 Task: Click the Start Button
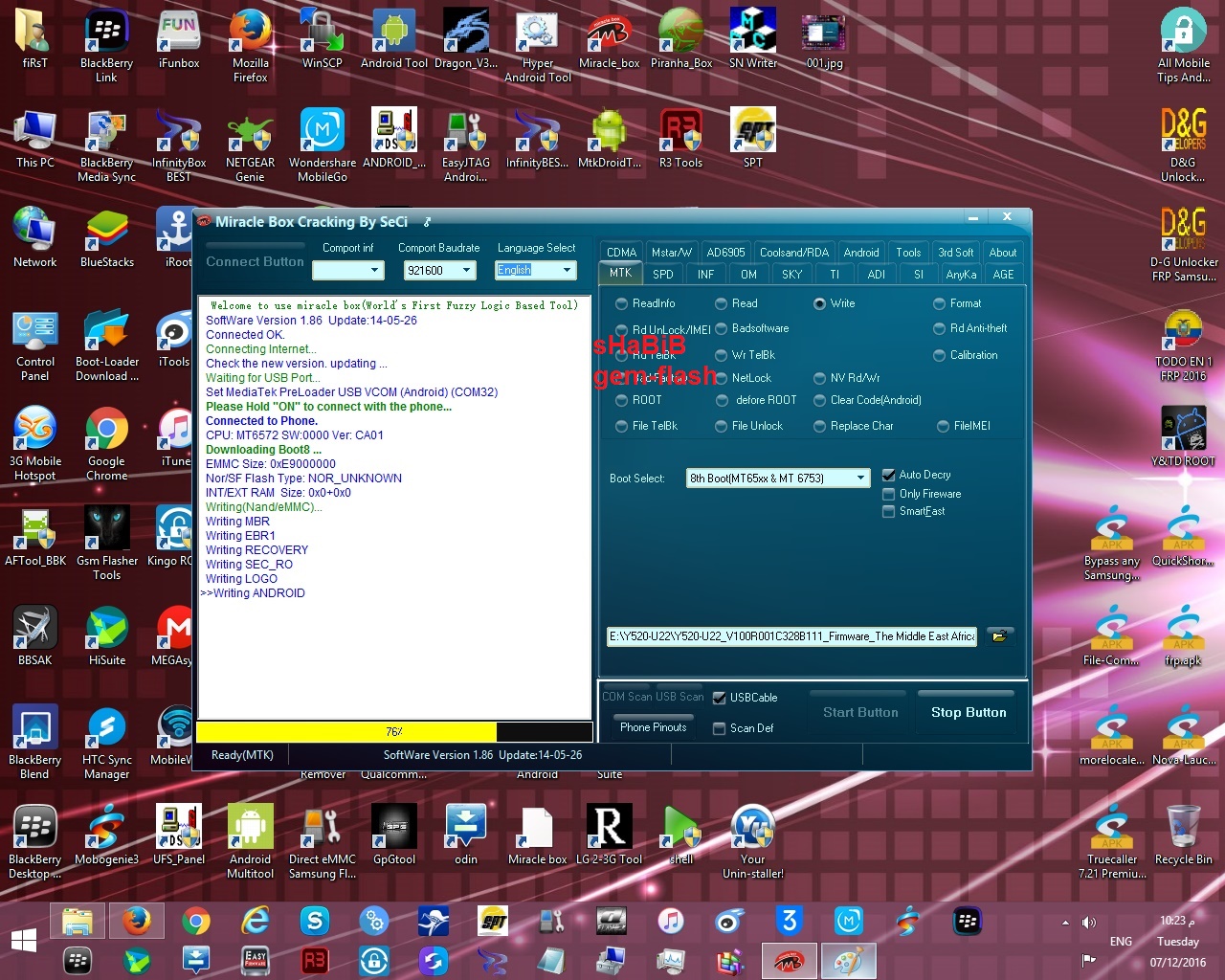pyautogui.click(x=860, y=712)
